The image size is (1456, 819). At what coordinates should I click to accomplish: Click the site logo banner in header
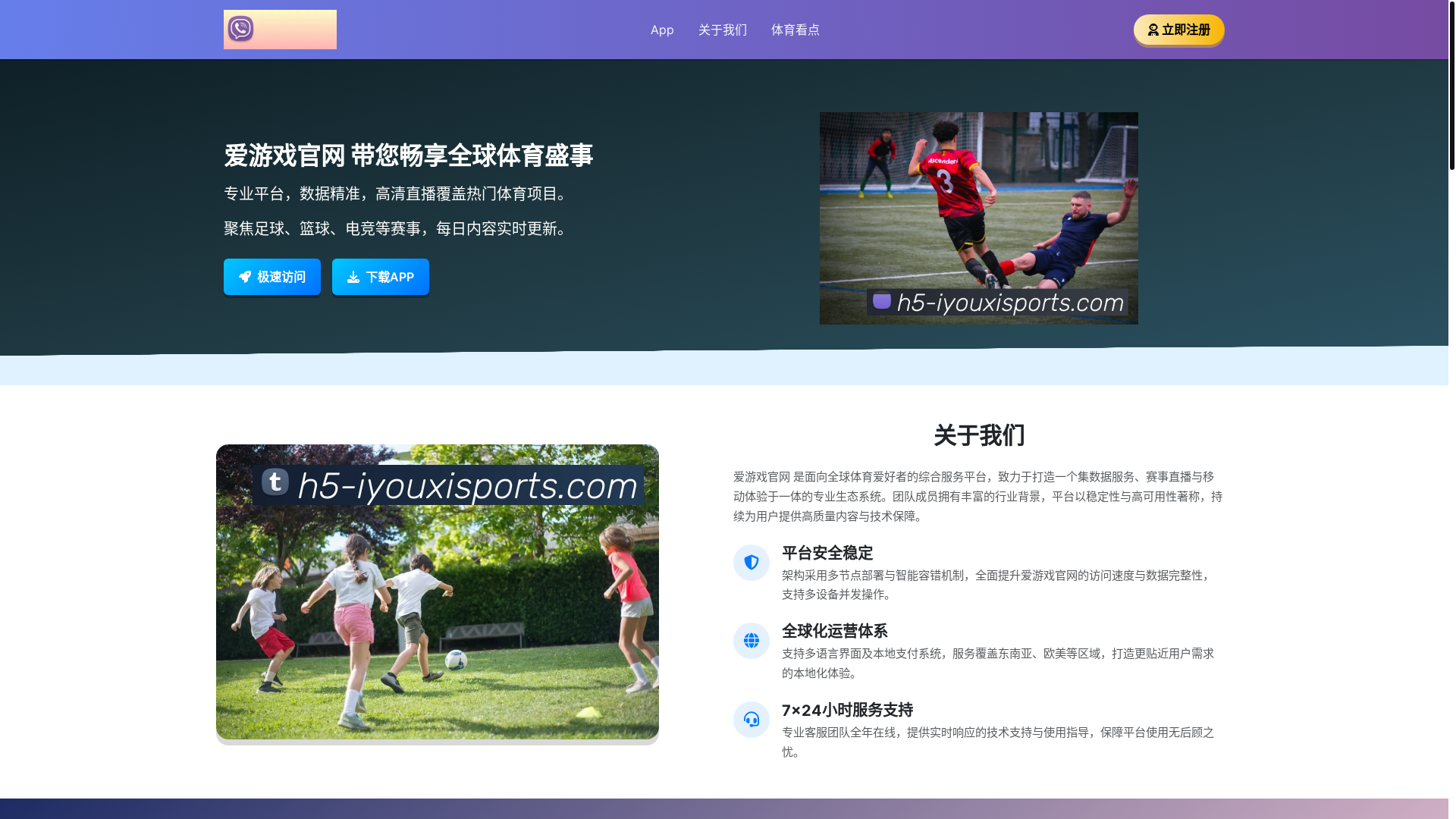[x=280, y=30]
